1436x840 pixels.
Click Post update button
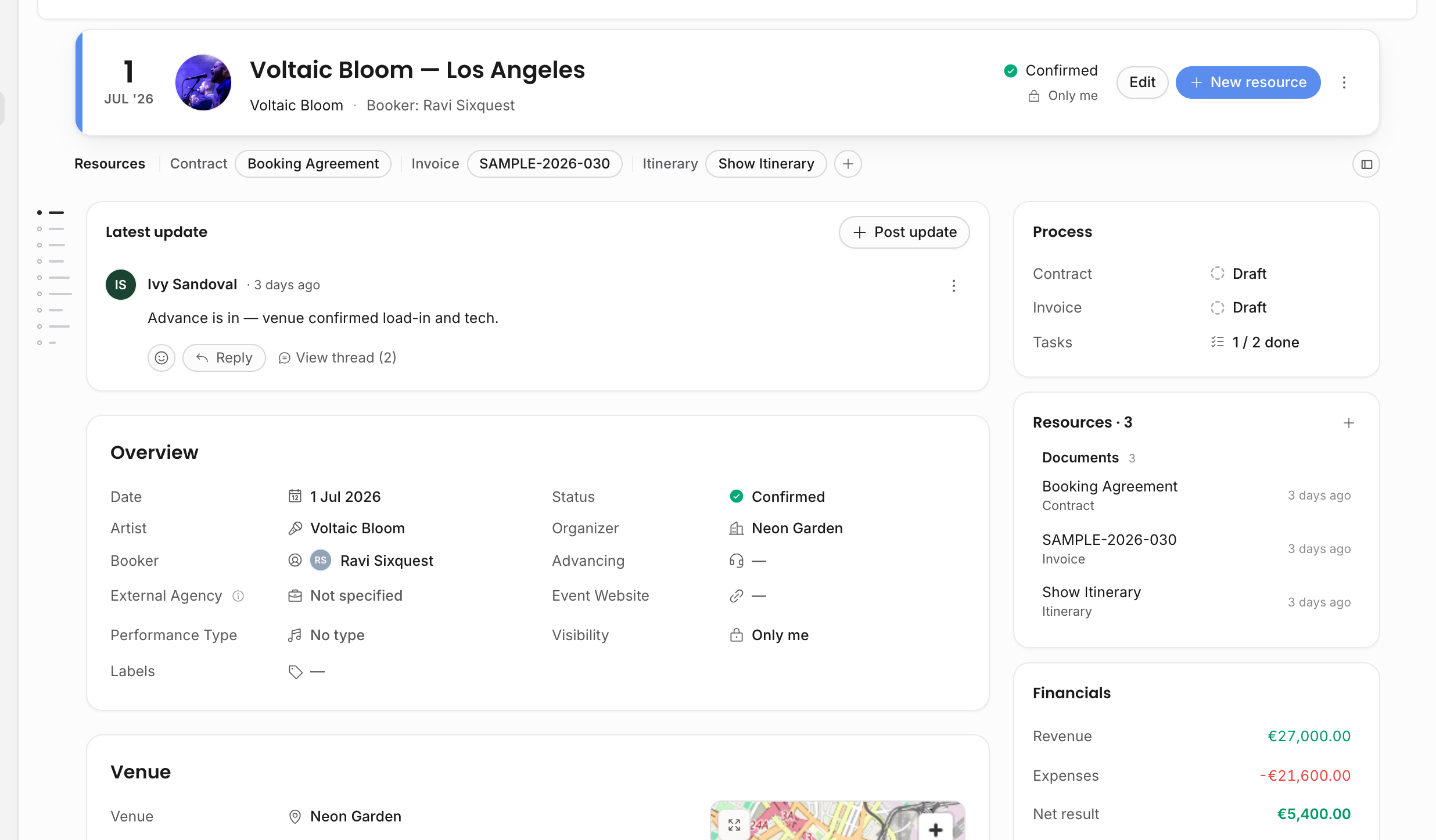pyautogui.click(x=904, y=232)
